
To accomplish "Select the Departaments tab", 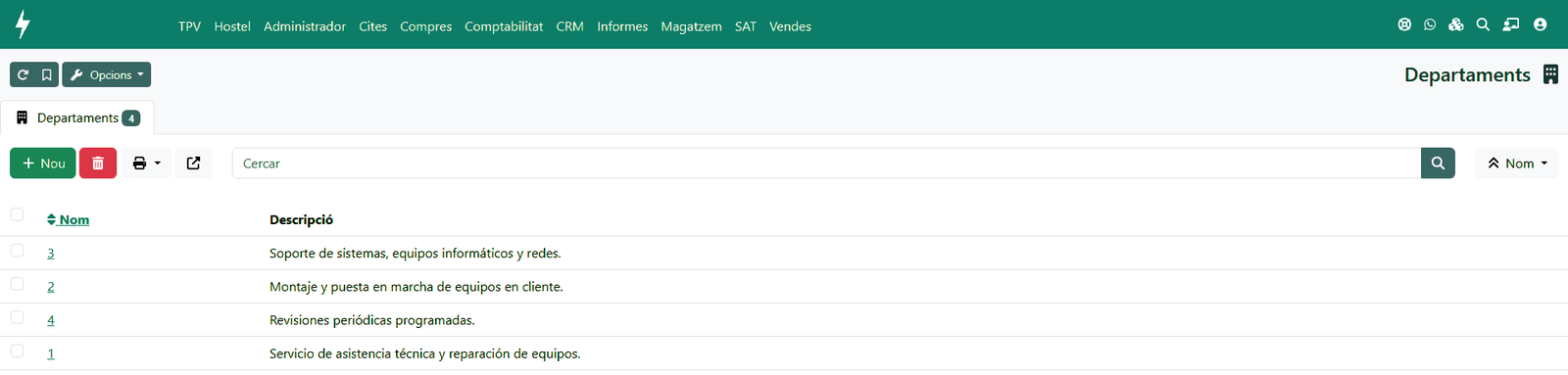I will pos(77,117).
